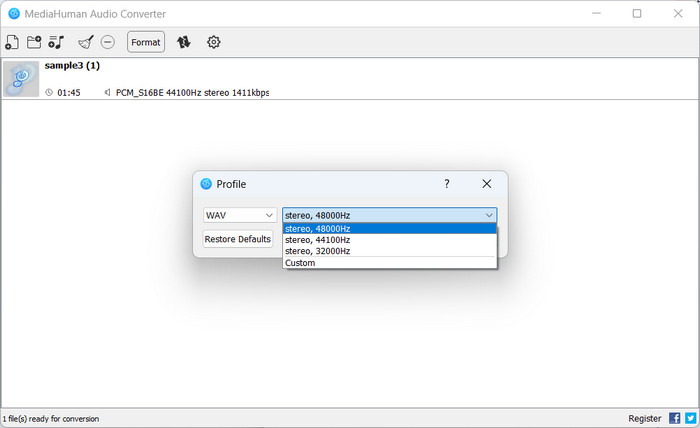Choose the Custom list option
Image resolution: width=700 pixels, height=428 pixels.
(x=390, y=263)
